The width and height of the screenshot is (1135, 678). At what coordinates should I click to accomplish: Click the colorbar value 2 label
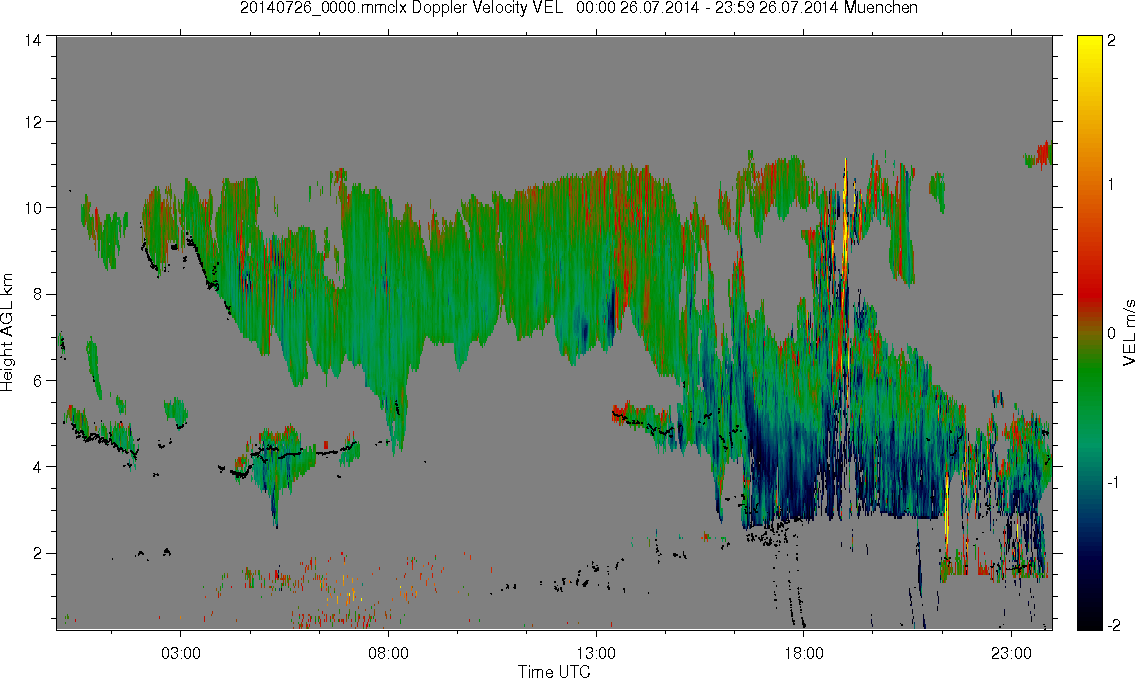tap(1112, 41)
